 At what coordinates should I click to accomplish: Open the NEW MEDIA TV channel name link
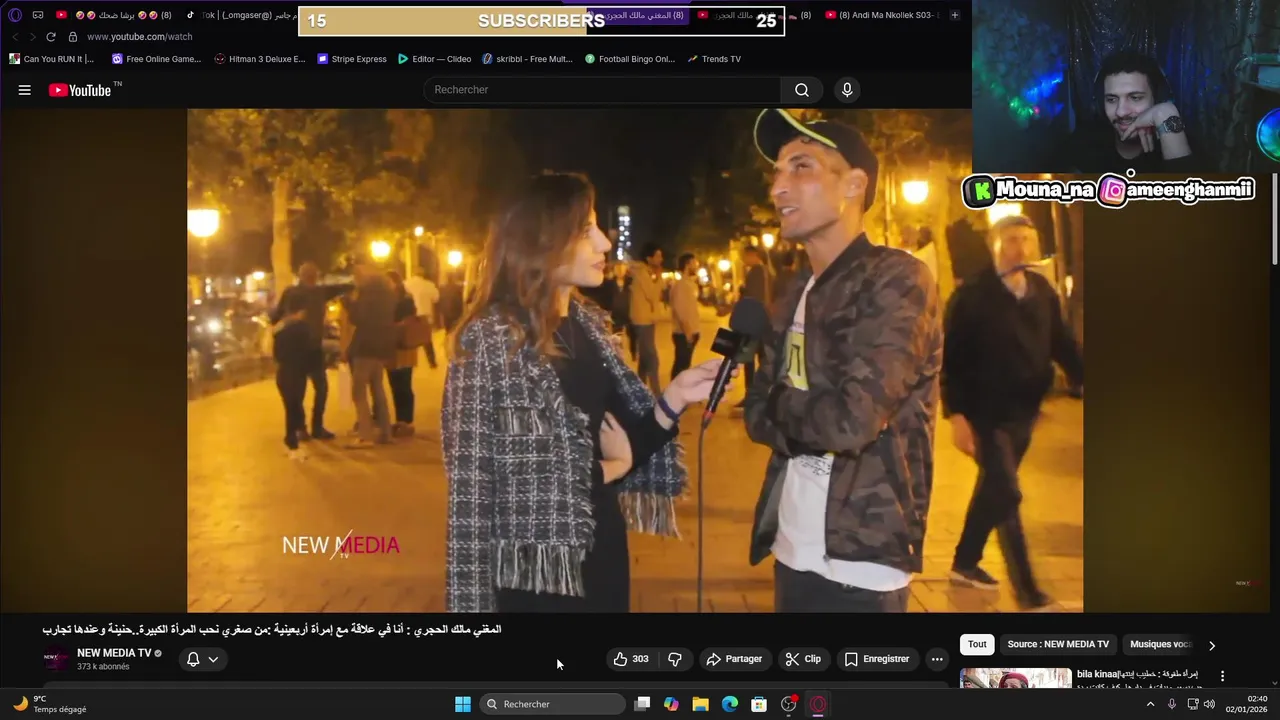point(114,653)
